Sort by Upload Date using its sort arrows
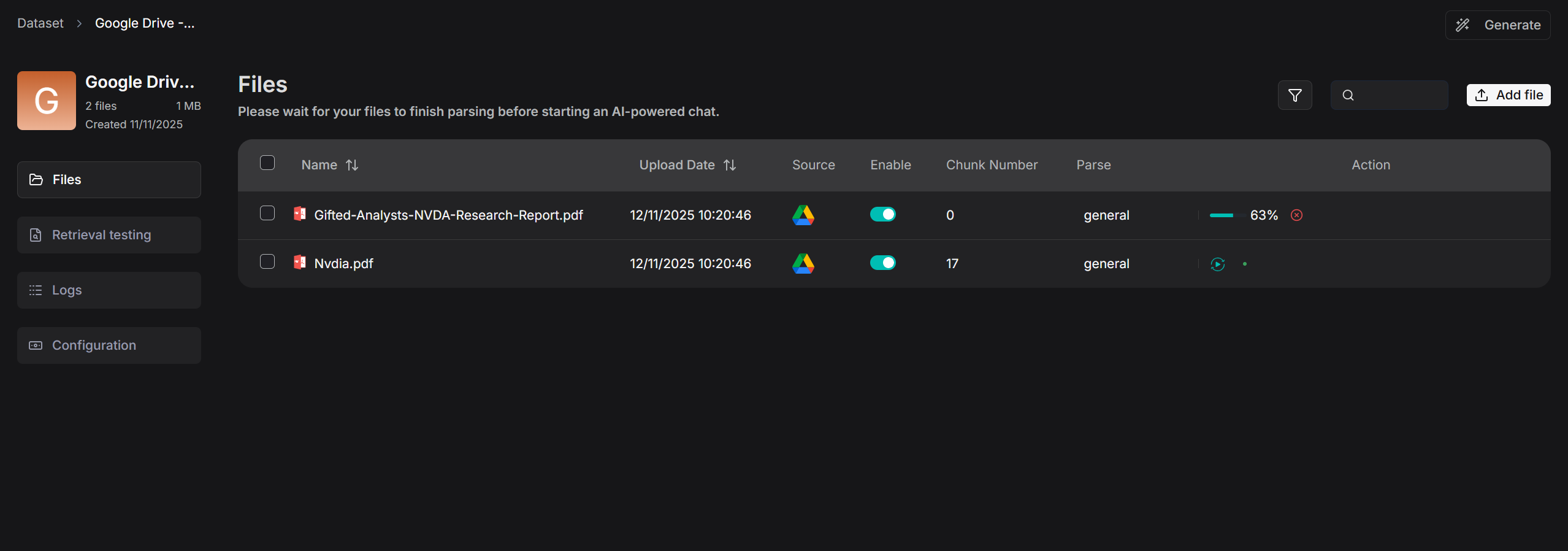Image resolution: width=1568 pixels, height=551 pixels. pos(730,164)
